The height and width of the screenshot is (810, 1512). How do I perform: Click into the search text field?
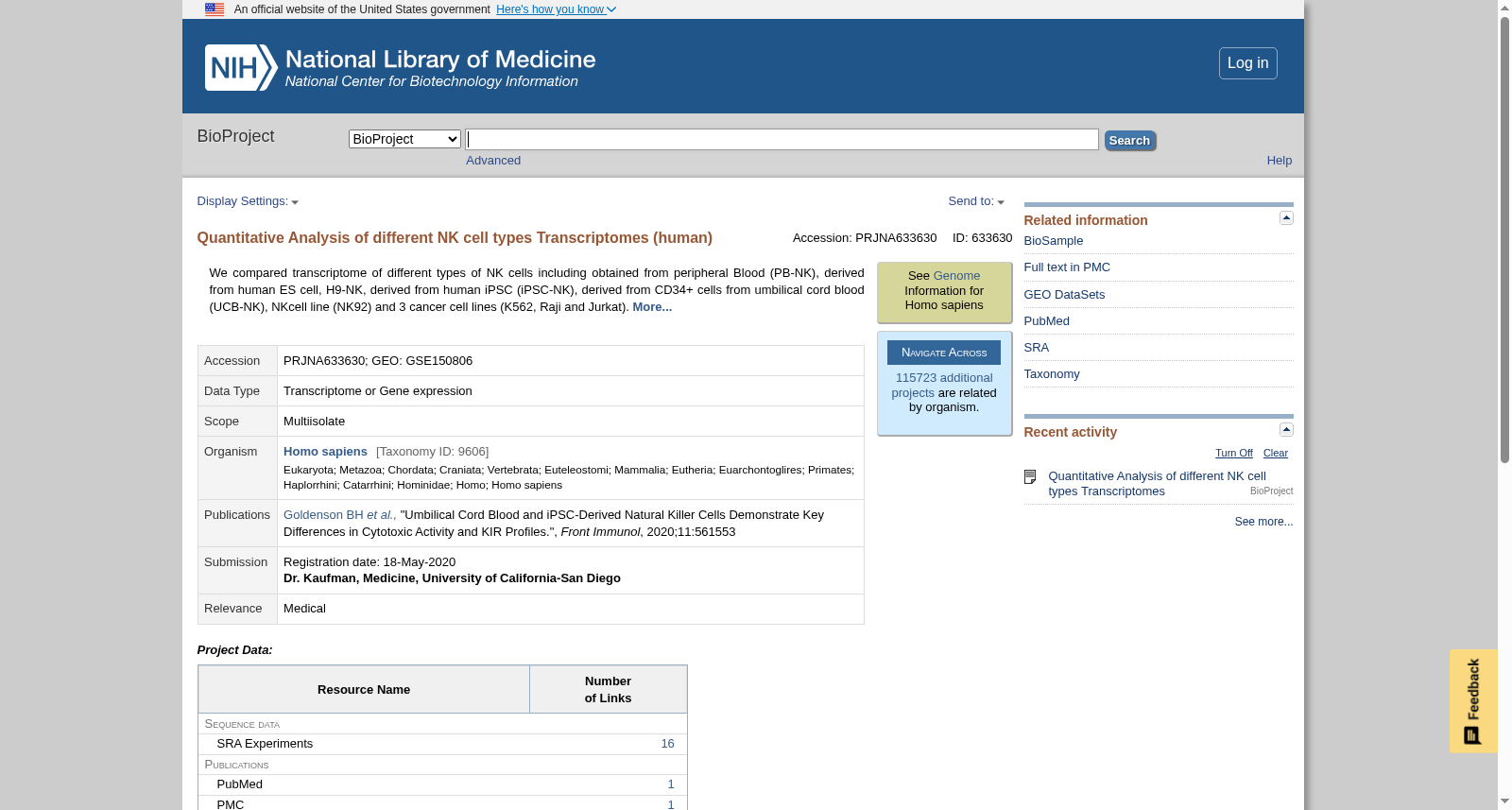782,139
